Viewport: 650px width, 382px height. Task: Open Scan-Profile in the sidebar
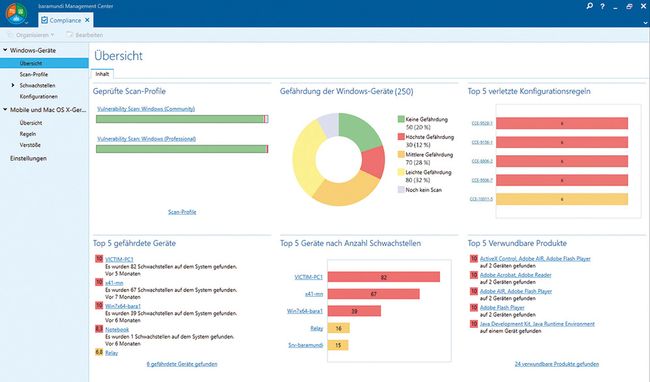34,74
